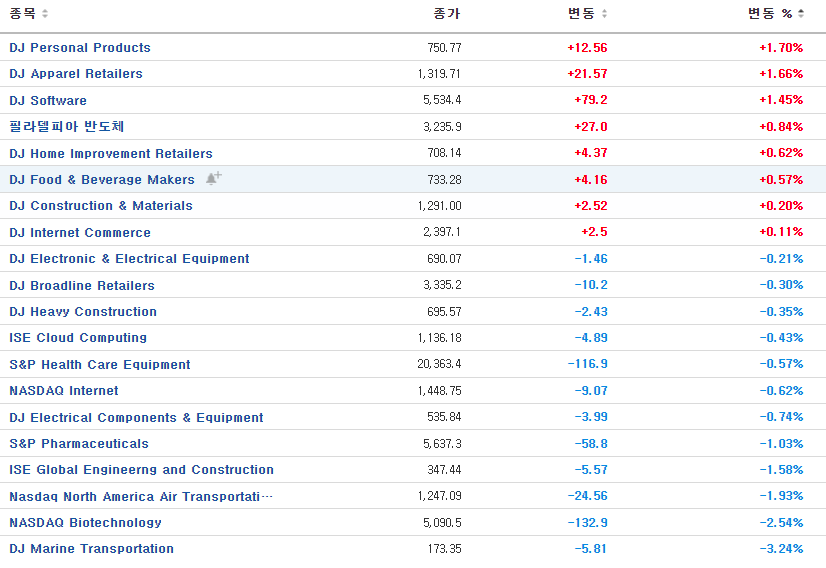The image size is (826, 568).
Task: Open DJ Software index link
Action: pos(48,100)
